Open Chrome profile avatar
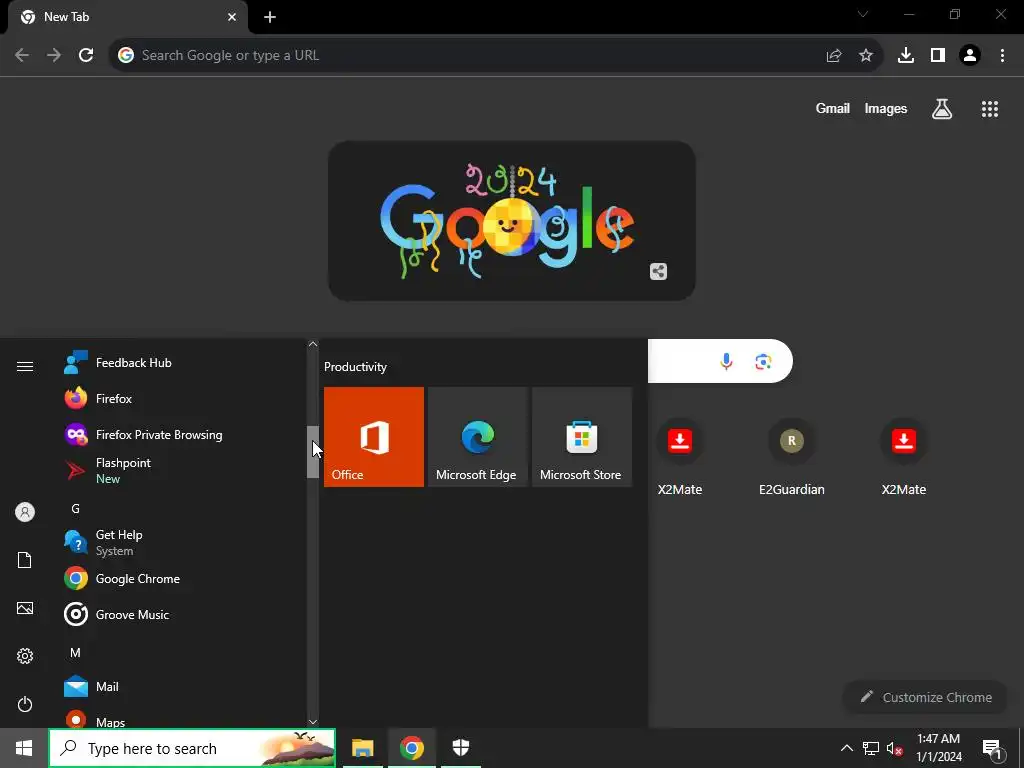1024x768 pixels. coord(970,56)
